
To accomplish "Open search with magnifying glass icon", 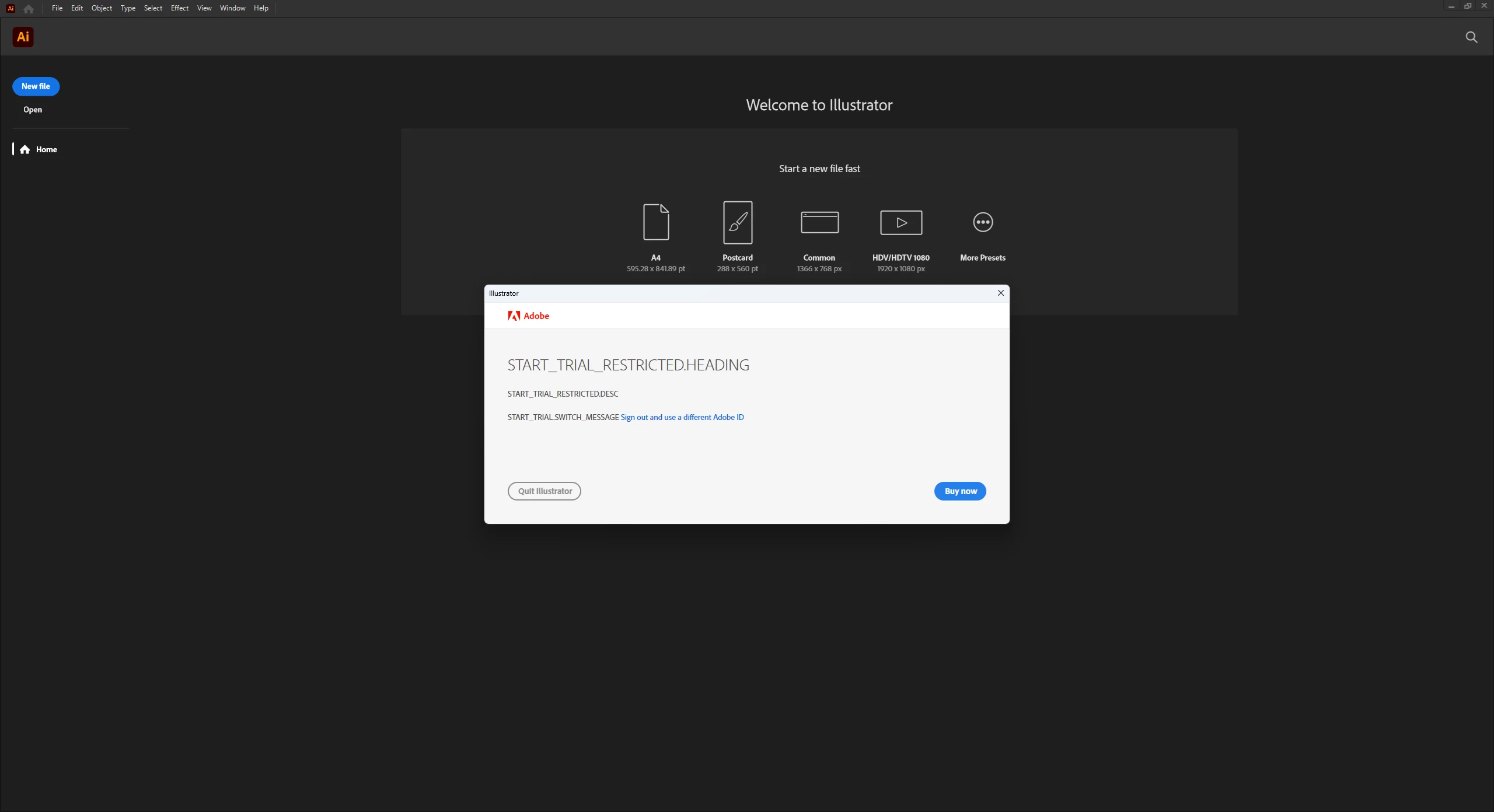I will [1471, 37].
